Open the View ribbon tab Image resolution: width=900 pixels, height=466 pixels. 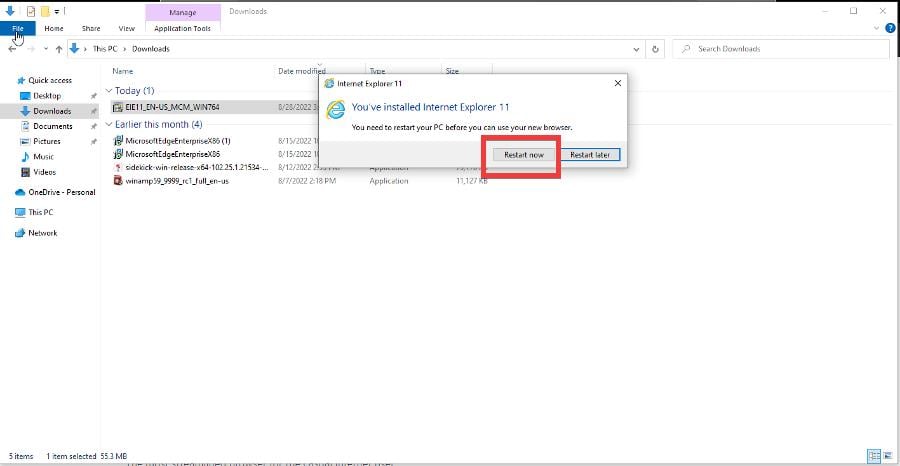pyautogui.click(x=126, y=28)
